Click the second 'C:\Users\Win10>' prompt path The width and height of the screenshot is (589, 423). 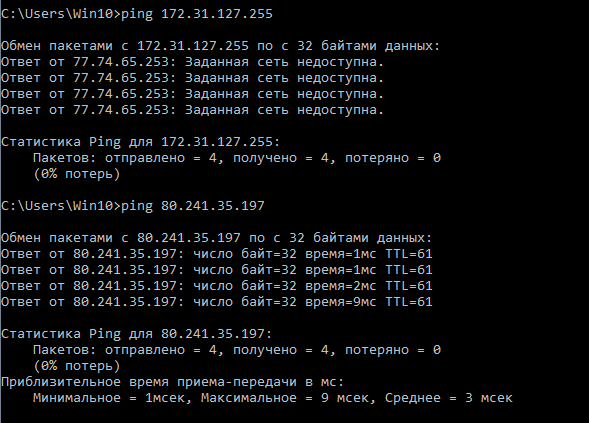click(x=60, y=206)
